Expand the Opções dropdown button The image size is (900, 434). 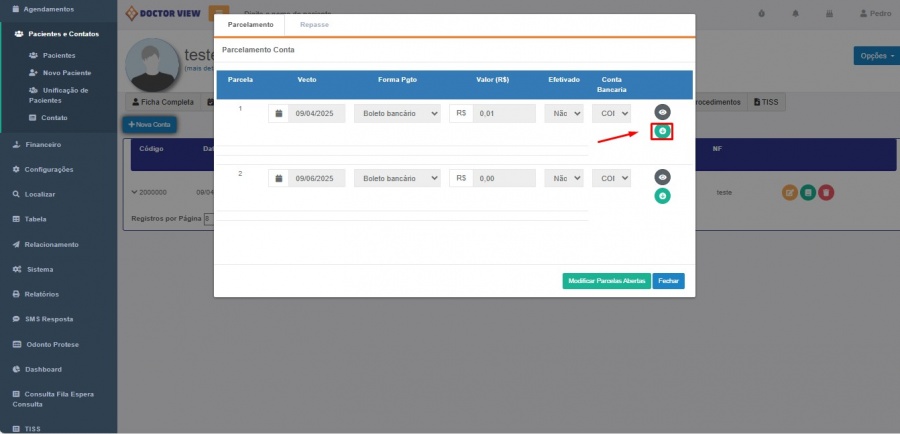(x=876, y=56)
